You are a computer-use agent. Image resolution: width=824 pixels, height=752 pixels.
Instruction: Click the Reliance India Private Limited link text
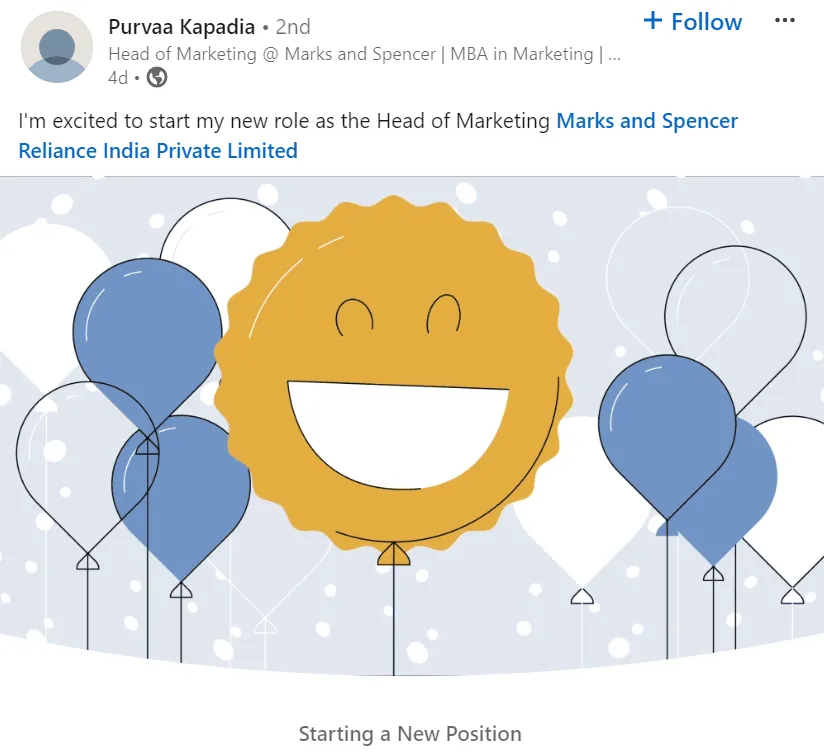(x=158, y=151)
